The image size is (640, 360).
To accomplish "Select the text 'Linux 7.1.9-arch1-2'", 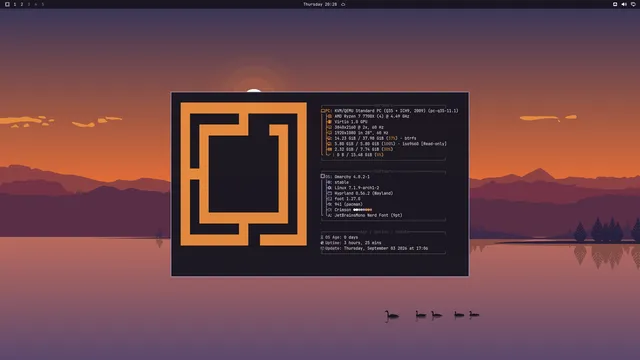I will (x=357, y=188).
